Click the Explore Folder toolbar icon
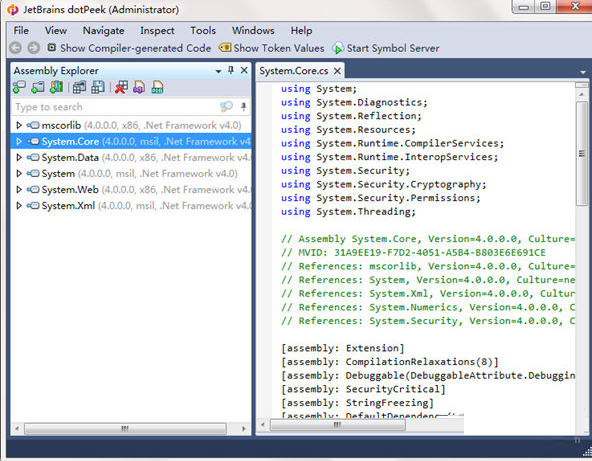The width and height of the screenshot is (592, 461). click(38, 88)
